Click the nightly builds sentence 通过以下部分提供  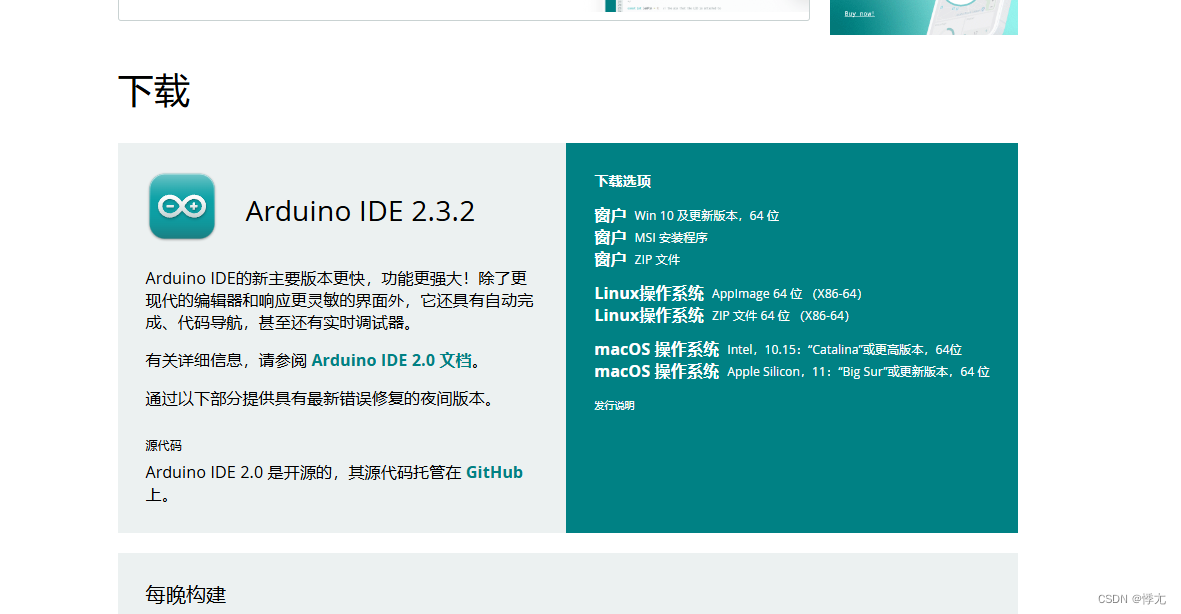click(322, 399)
